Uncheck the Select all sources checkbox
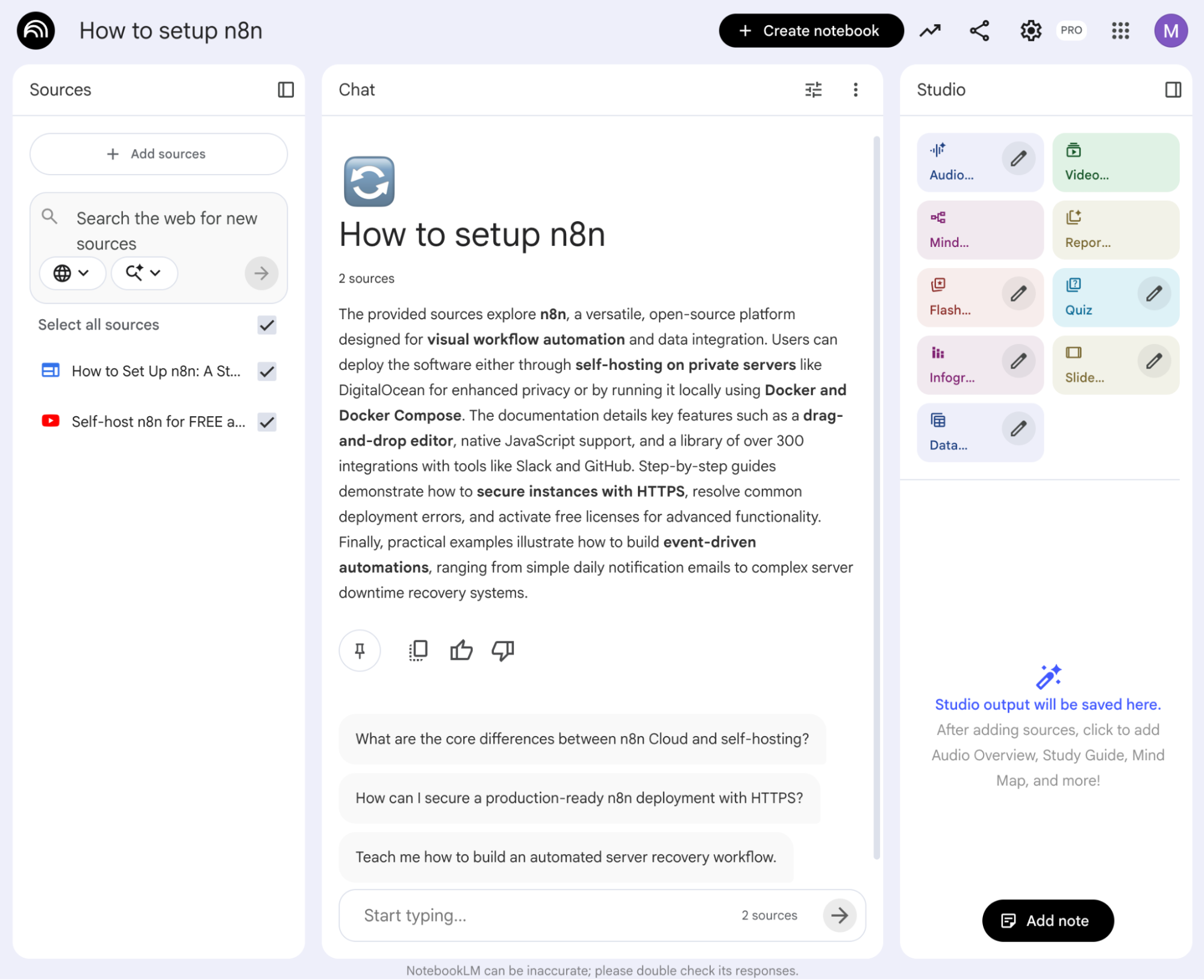This screenshot has width=1204, height=980. 266,325
